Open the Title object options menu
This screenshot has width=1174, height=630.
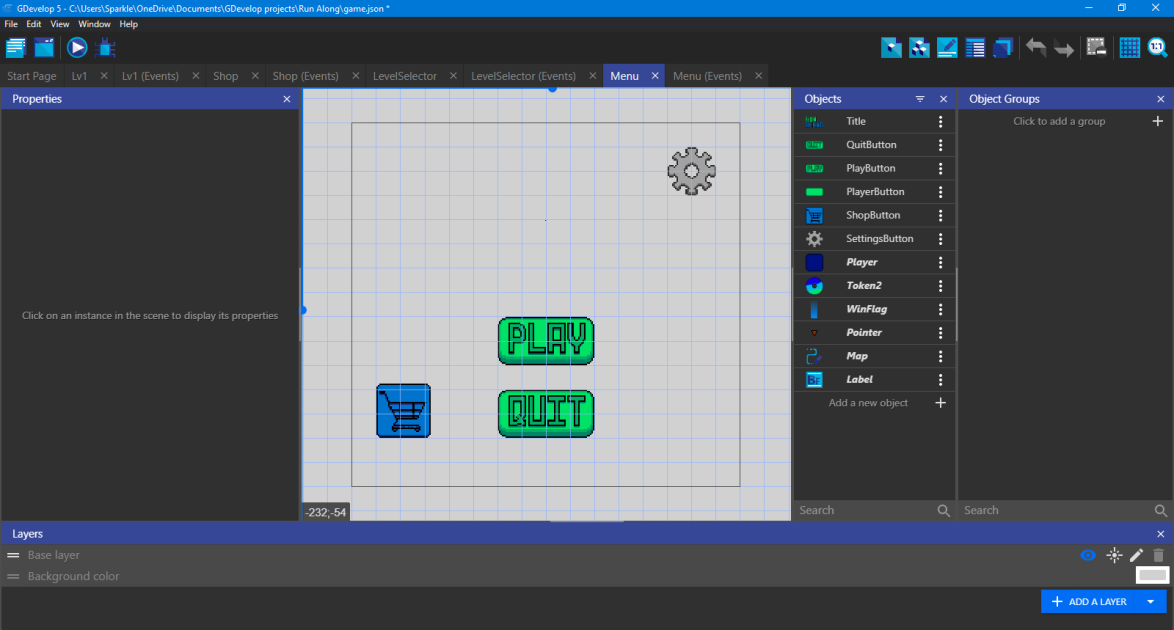[940, 121]
